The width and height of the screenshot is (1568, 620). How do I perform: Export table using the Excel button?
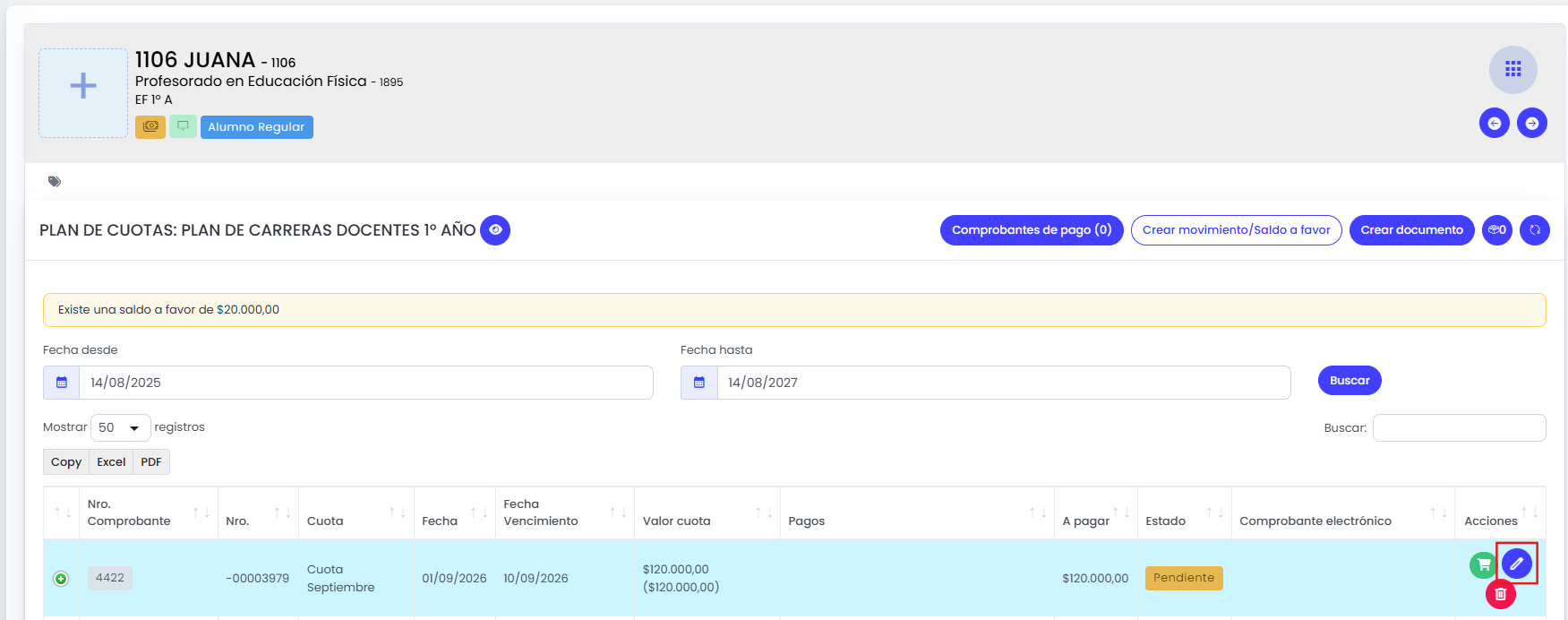[x=111, y=462]
